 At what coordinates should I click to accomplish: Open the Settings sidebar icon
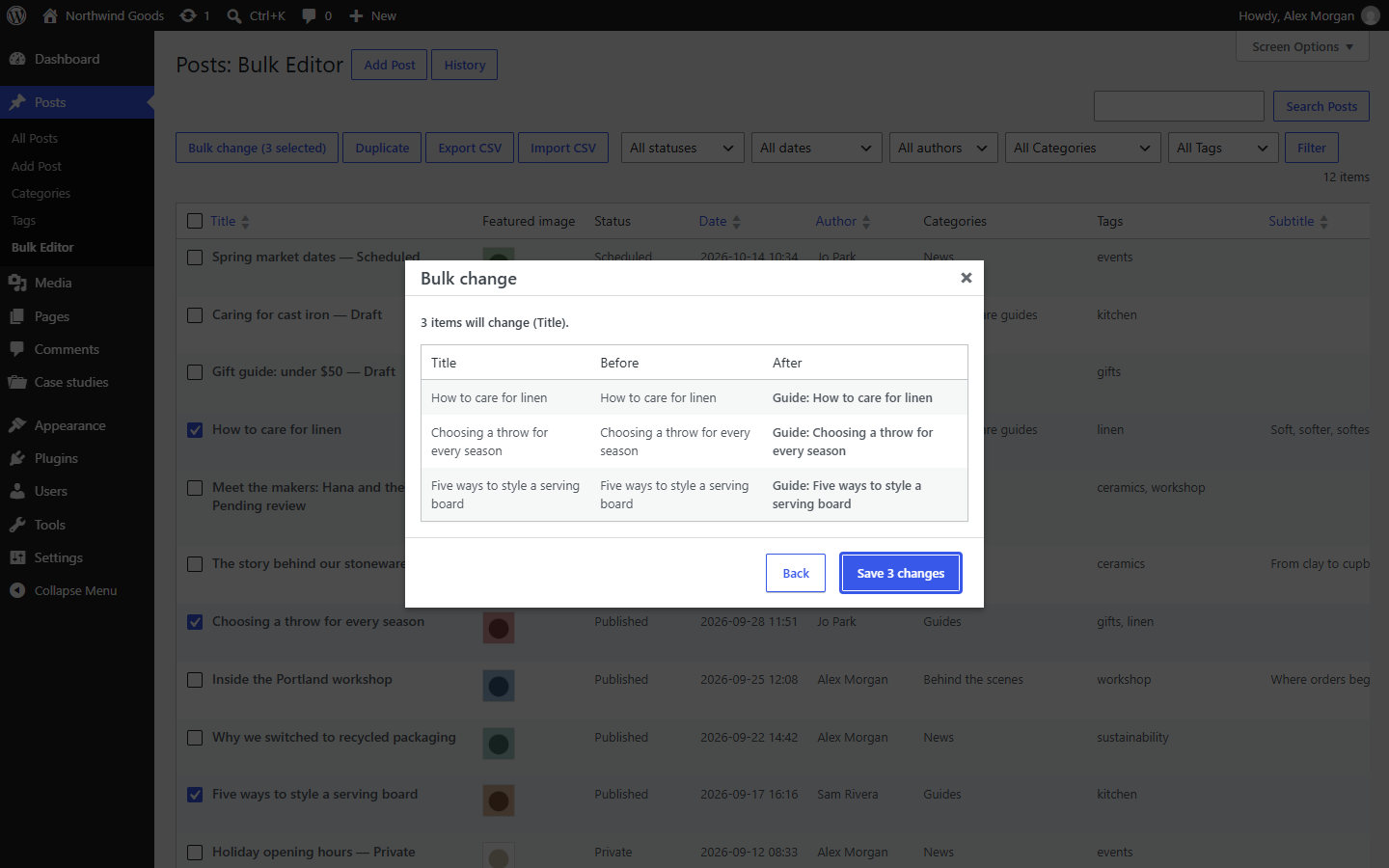[17, 557]
